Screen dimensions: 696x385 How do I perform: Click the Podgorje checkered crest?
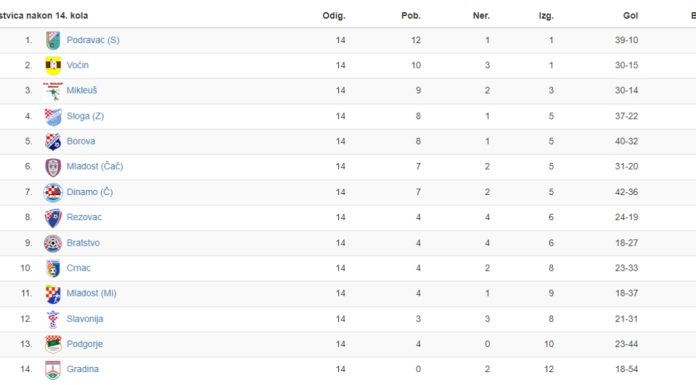pyautogui.click(x=53, y=345)
